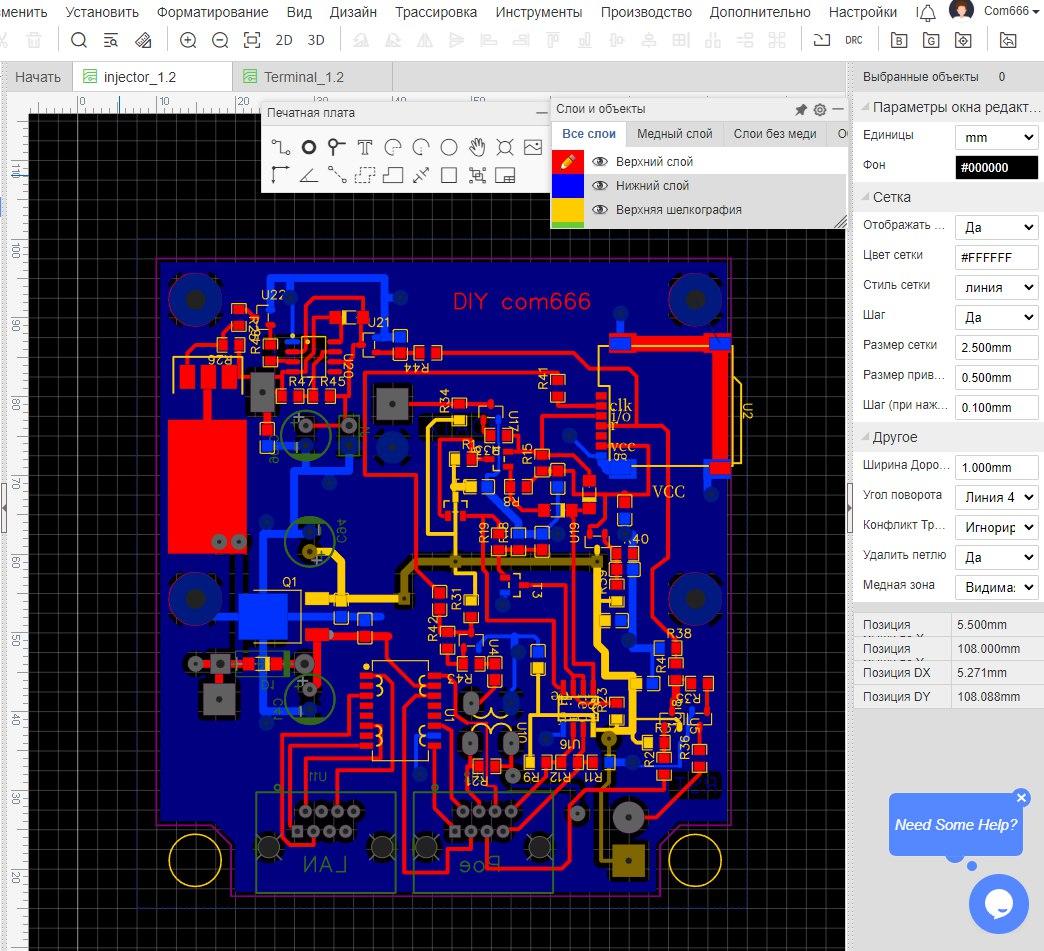The image size is (1044, 951).
Task: Select the Pad placement tool
Action: (x=309, y=148)
